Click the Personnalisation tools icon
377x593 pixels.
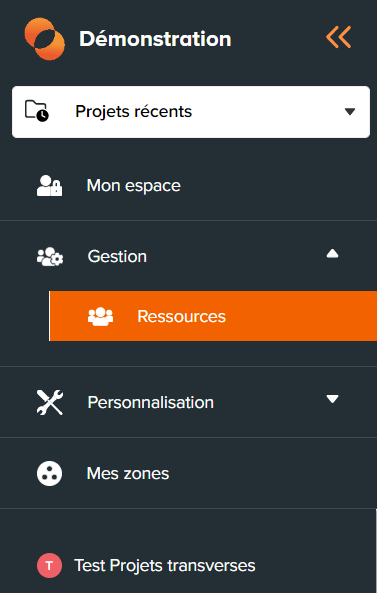click(x=50, y=402)
